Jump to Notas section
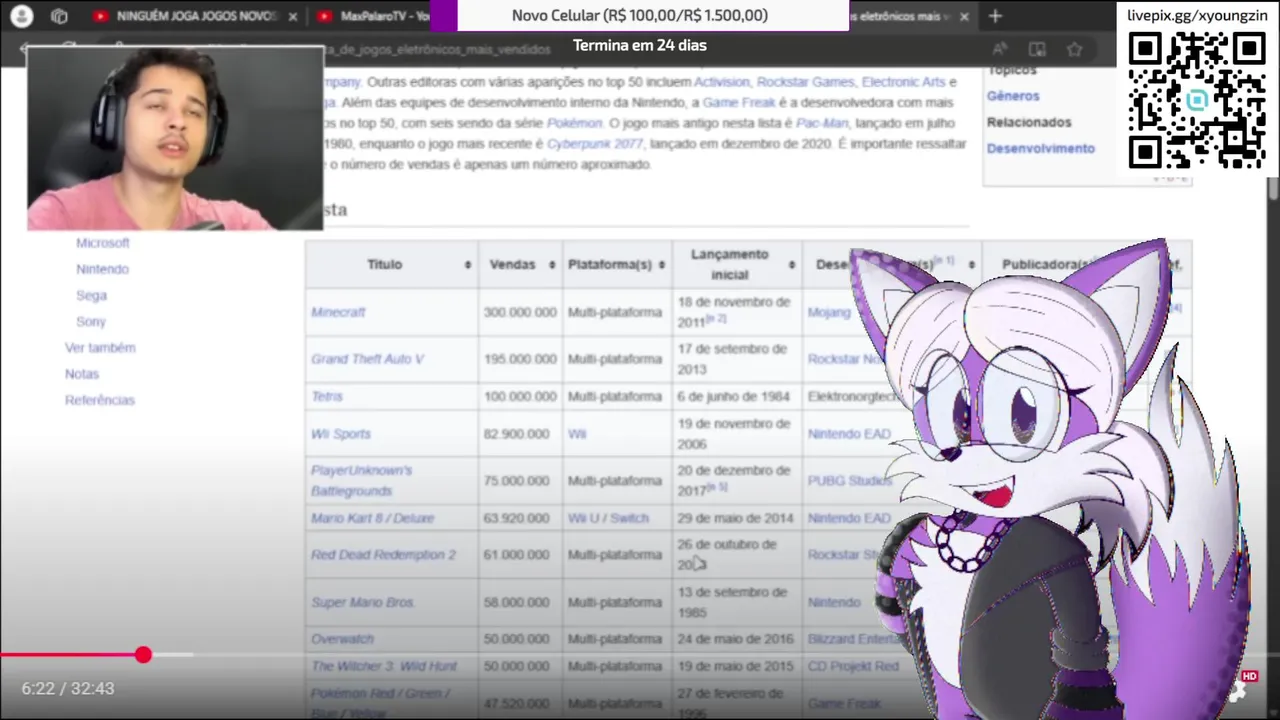 coord(82,373)
